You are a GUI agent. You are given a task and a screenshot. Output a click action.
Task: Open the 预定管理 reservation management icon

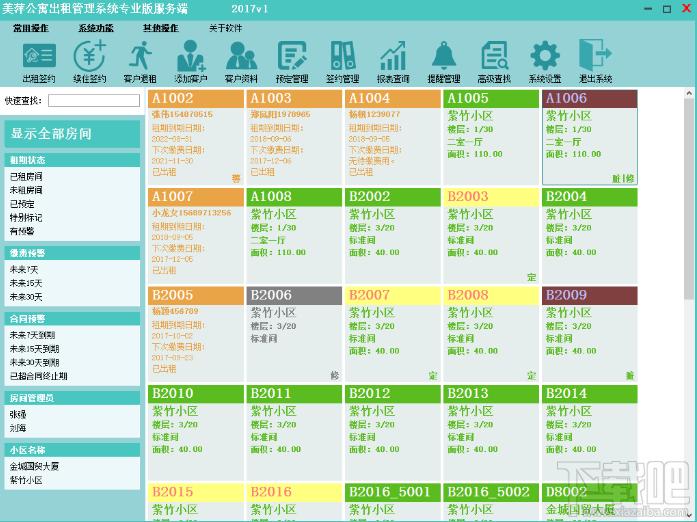click(x=292, y=62)
